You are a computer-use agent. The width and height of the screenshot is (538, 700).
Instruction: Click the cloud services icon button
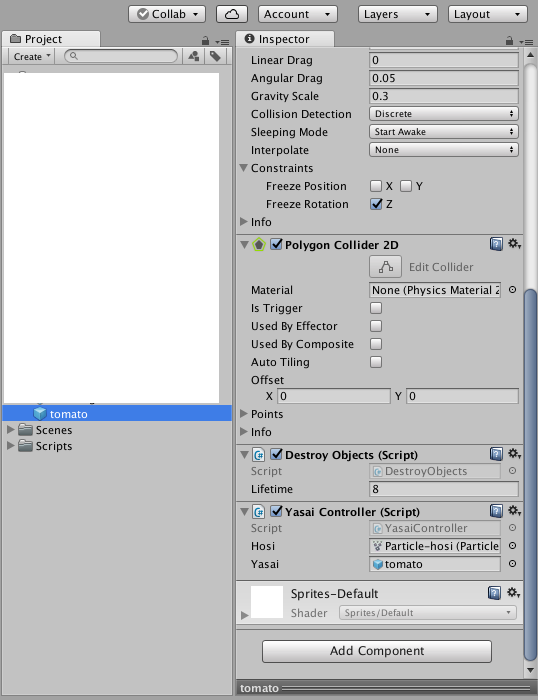pos(232,14)
